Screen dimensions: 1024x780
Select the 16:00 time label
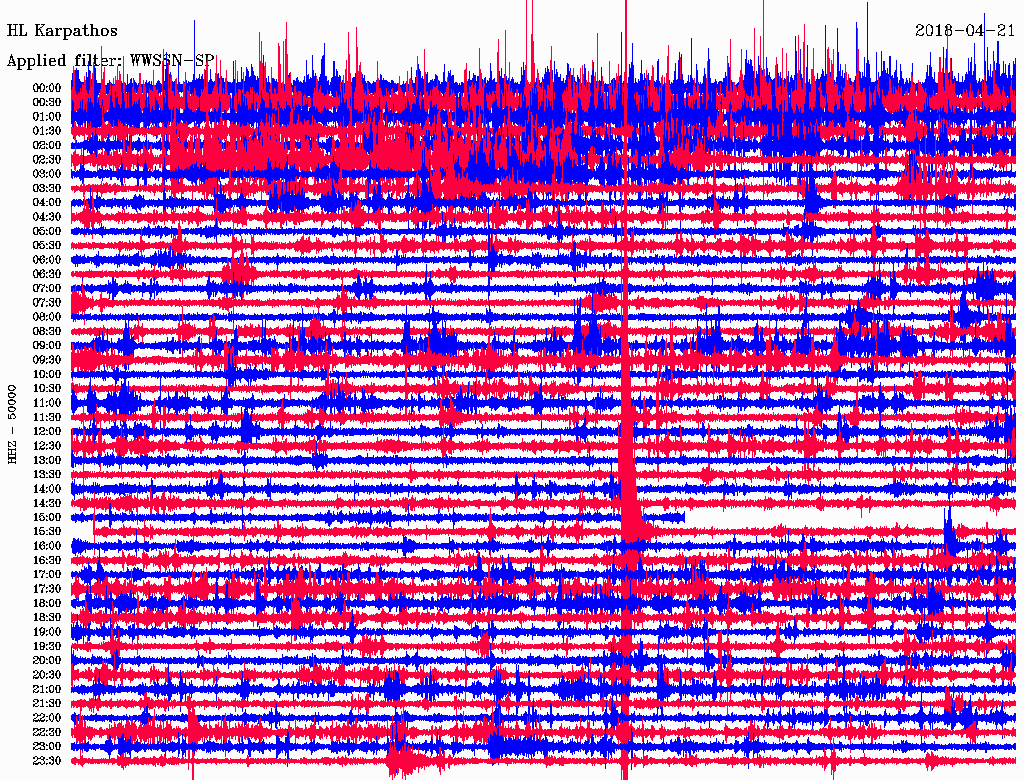coord(46,546)
